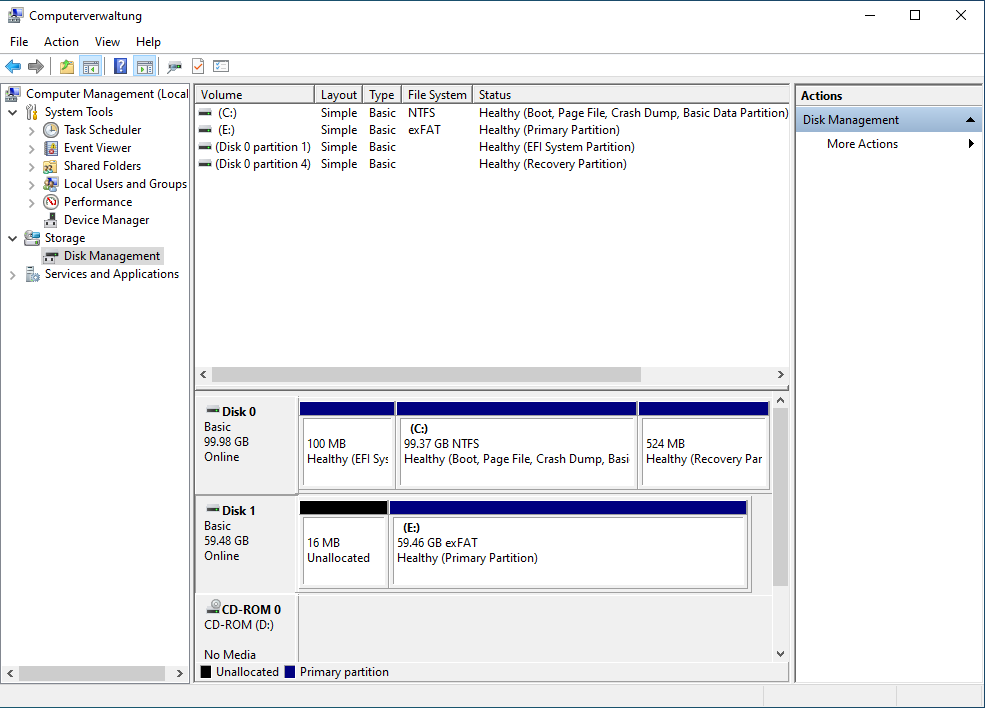This screenshot has width=985, height=708.
Task: Expand Services and Applications node
Action: (13, 274)
